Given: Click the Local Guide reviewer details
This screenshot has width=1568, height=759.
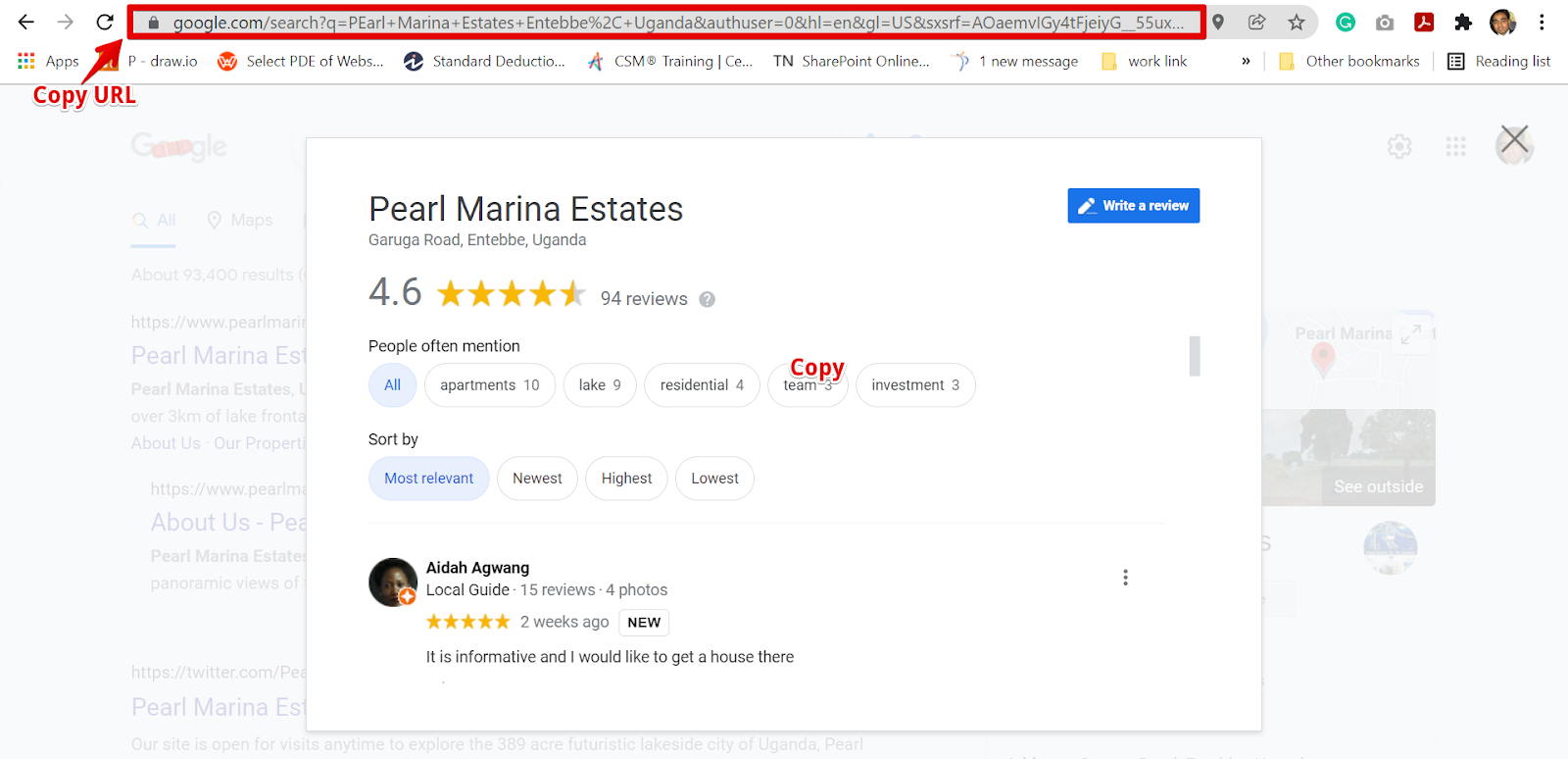Looking at the screenshot, I should coord(547,590).
